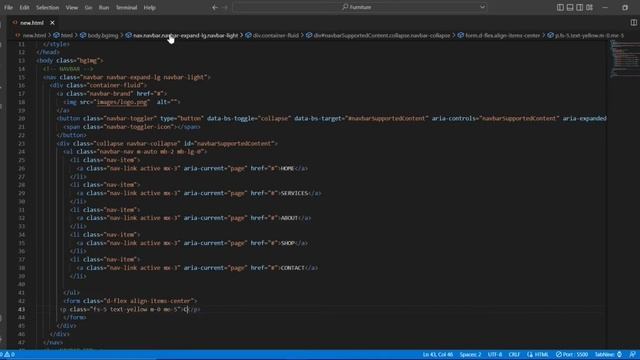Screen dimensions: 640x360
Task: Open the Run menu
Action: (104, 7)
